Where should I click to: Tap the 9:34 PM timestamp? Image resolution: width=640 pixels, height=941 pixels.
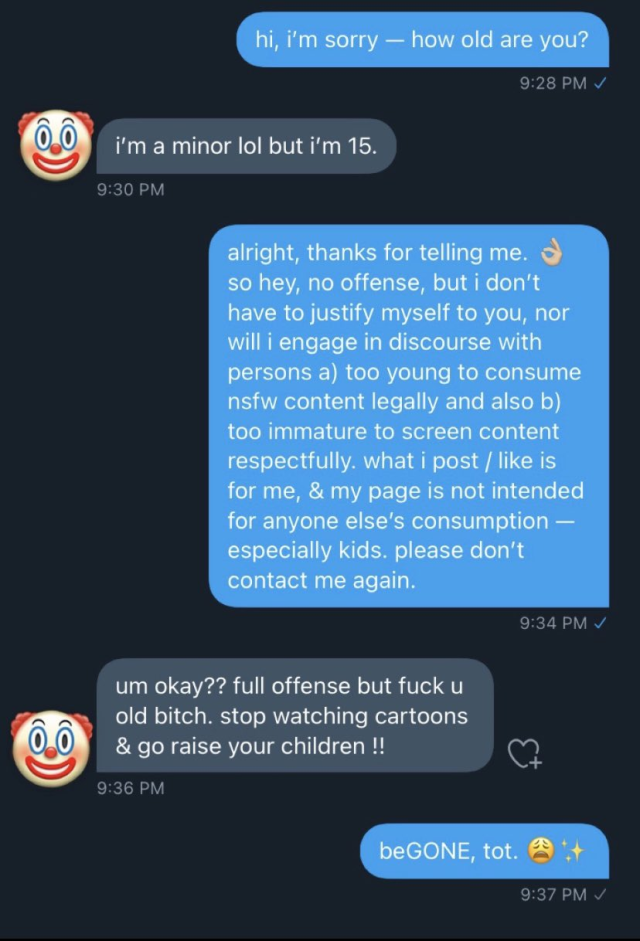(553, 623)
